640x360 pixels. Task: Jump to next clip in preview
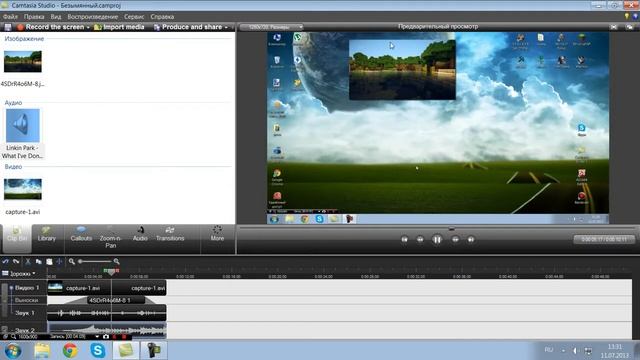[x=471, y=240]
